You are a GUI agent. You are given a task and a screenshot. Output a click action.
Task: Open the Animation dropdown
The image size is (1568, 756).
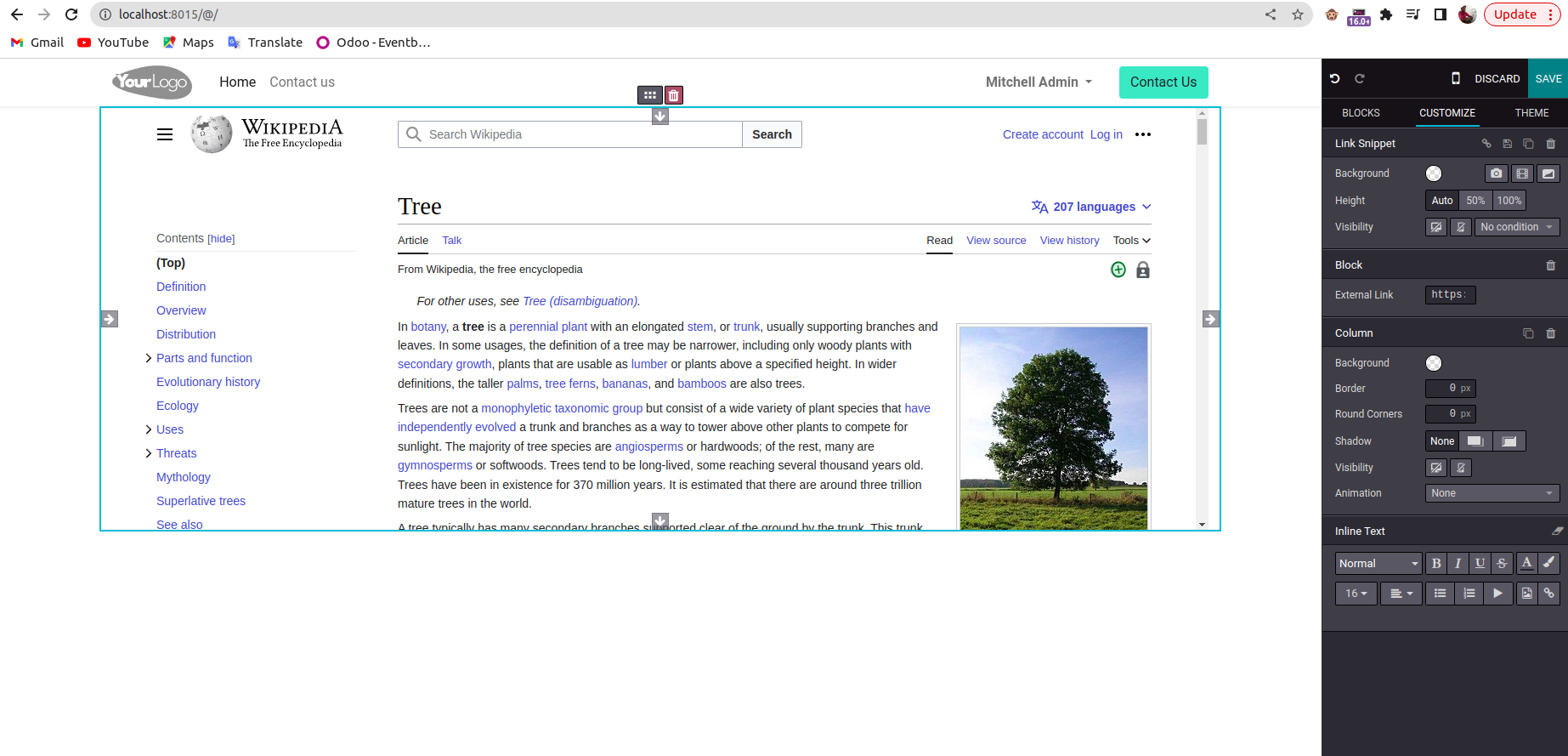coord(1492,493)
